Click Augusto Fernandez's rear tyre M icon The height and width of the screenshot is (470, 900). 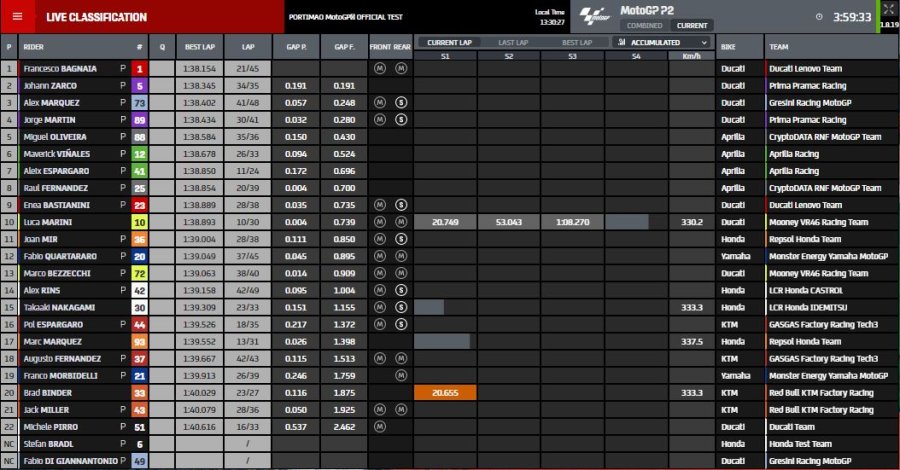tap(401, 359)
